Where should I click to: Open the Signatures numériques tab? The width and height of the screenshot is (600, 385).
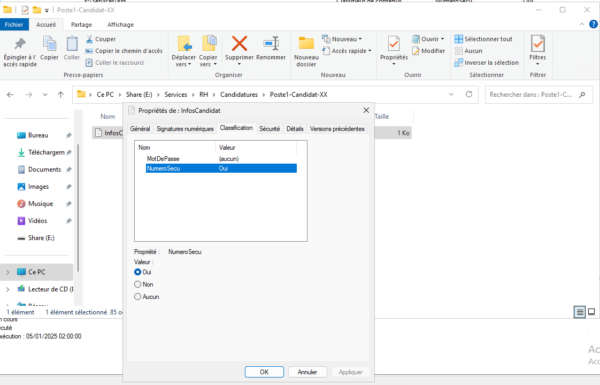pyautogui.click(x=185, y=129)
